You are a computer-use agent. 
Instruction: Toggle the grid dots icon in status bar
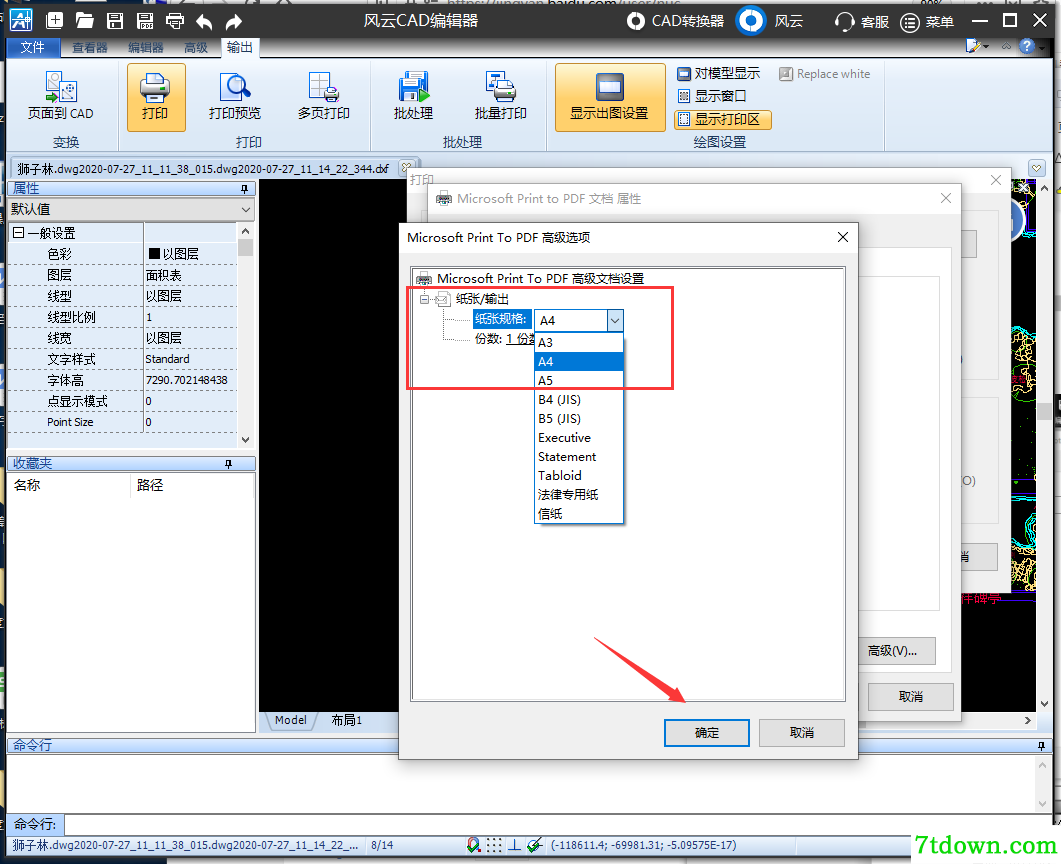[495, 845]
